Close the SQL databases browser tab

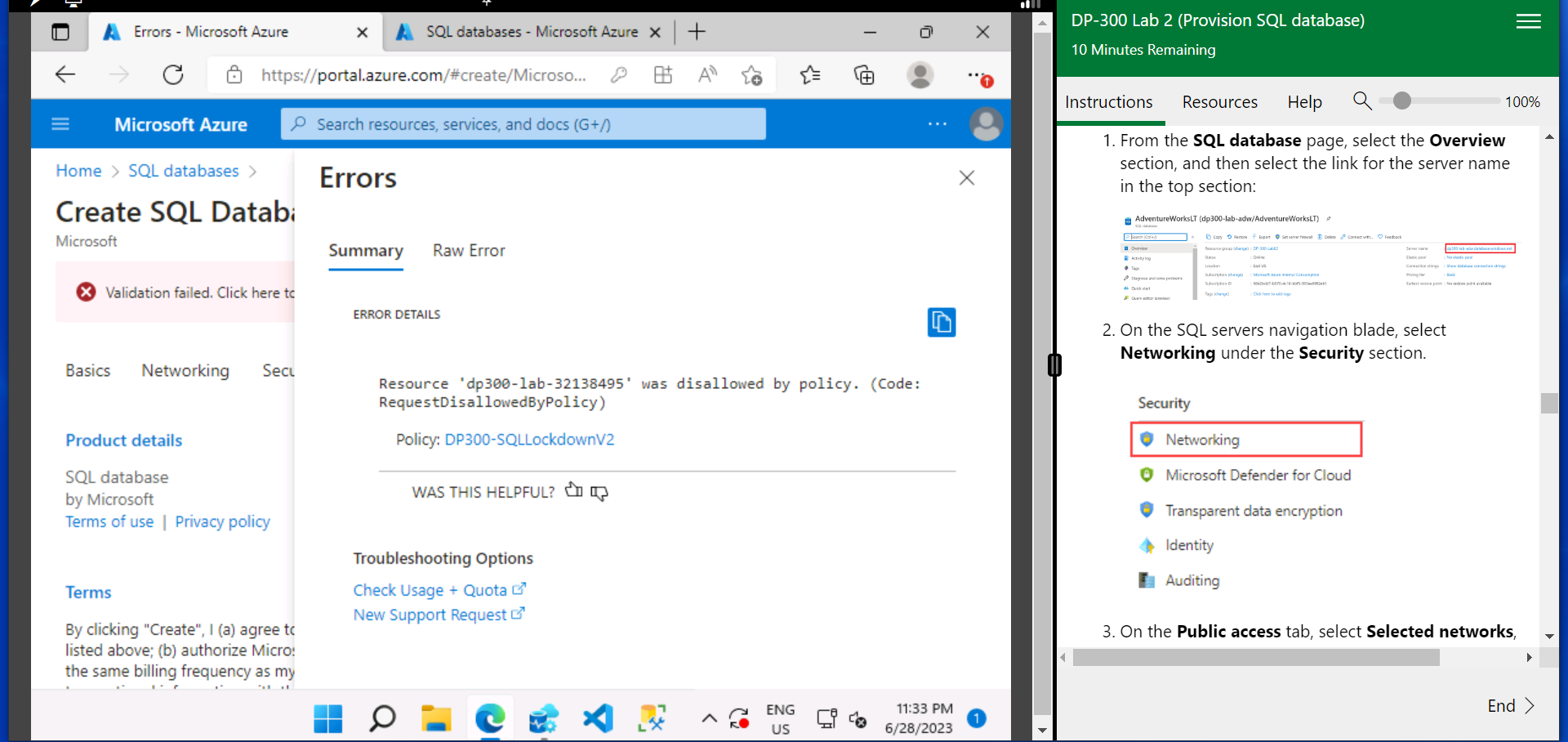[655, 33]
